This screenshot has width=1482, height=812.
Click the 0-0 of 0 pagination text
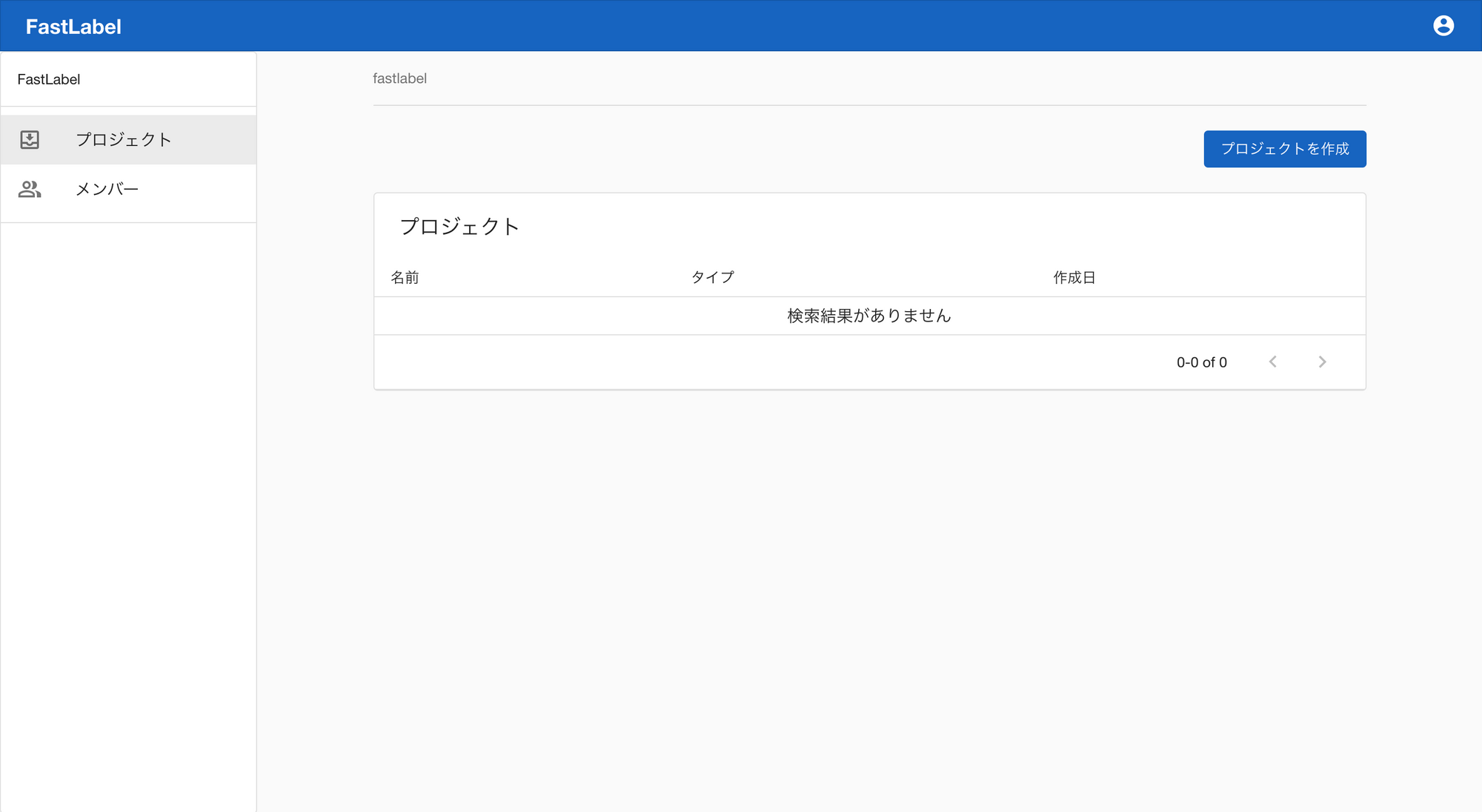[1201, 362]
